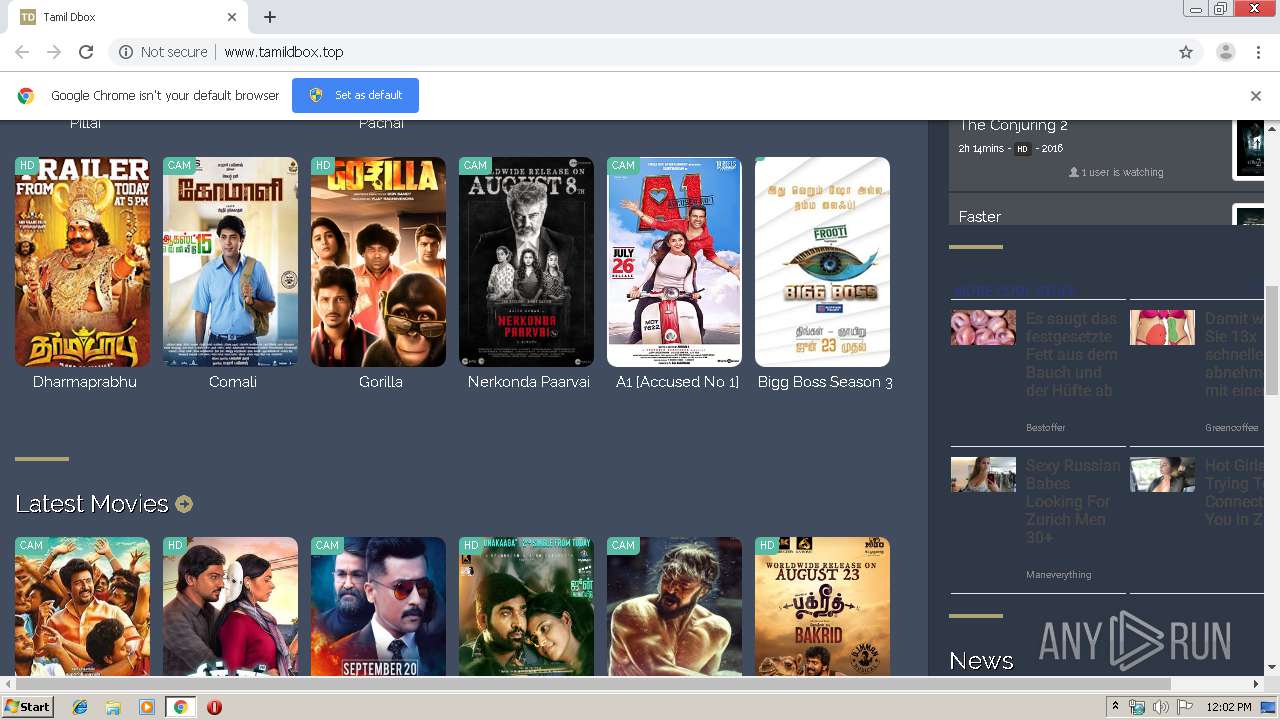Open Bakrid August 23 movie poster

pos(822,607)
